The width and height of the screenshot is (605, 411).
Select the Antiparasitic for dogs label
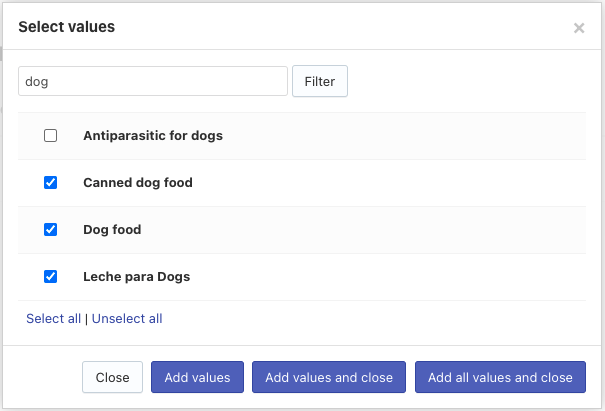153,136
